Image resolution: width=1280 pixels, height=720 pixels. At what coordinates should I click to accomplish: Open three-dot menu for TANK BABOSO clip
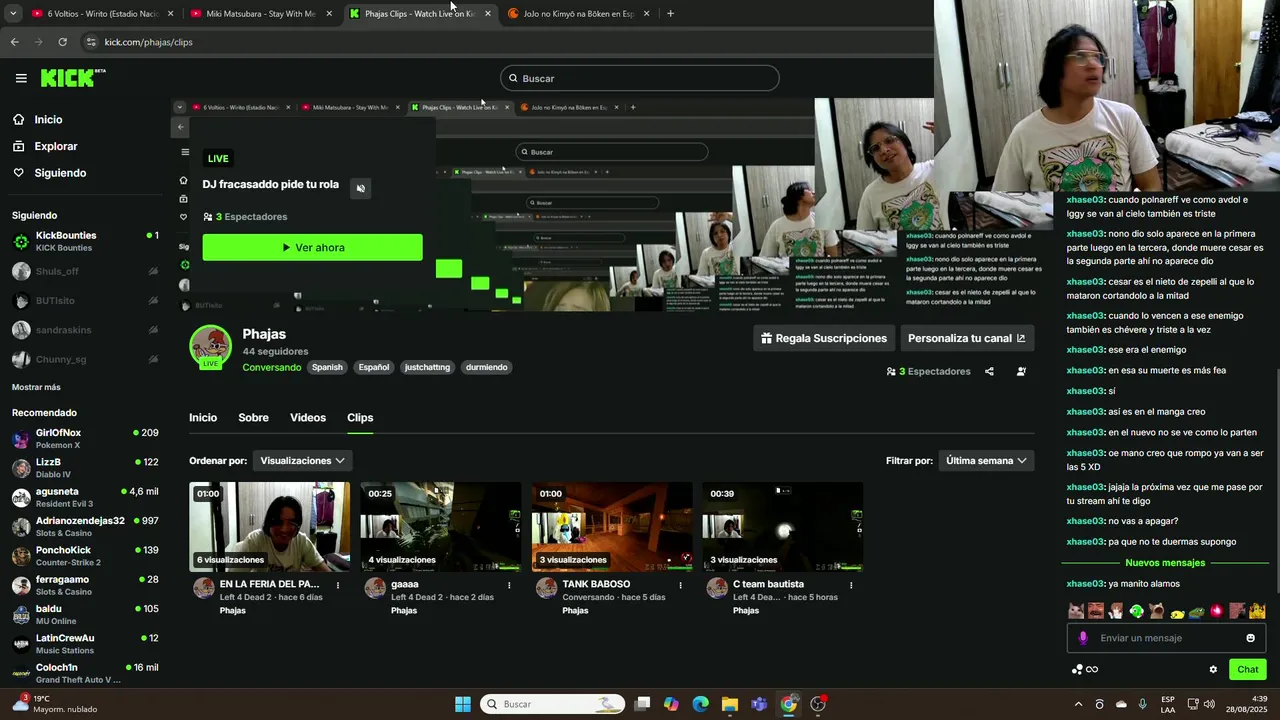click(x=681, y=585)
